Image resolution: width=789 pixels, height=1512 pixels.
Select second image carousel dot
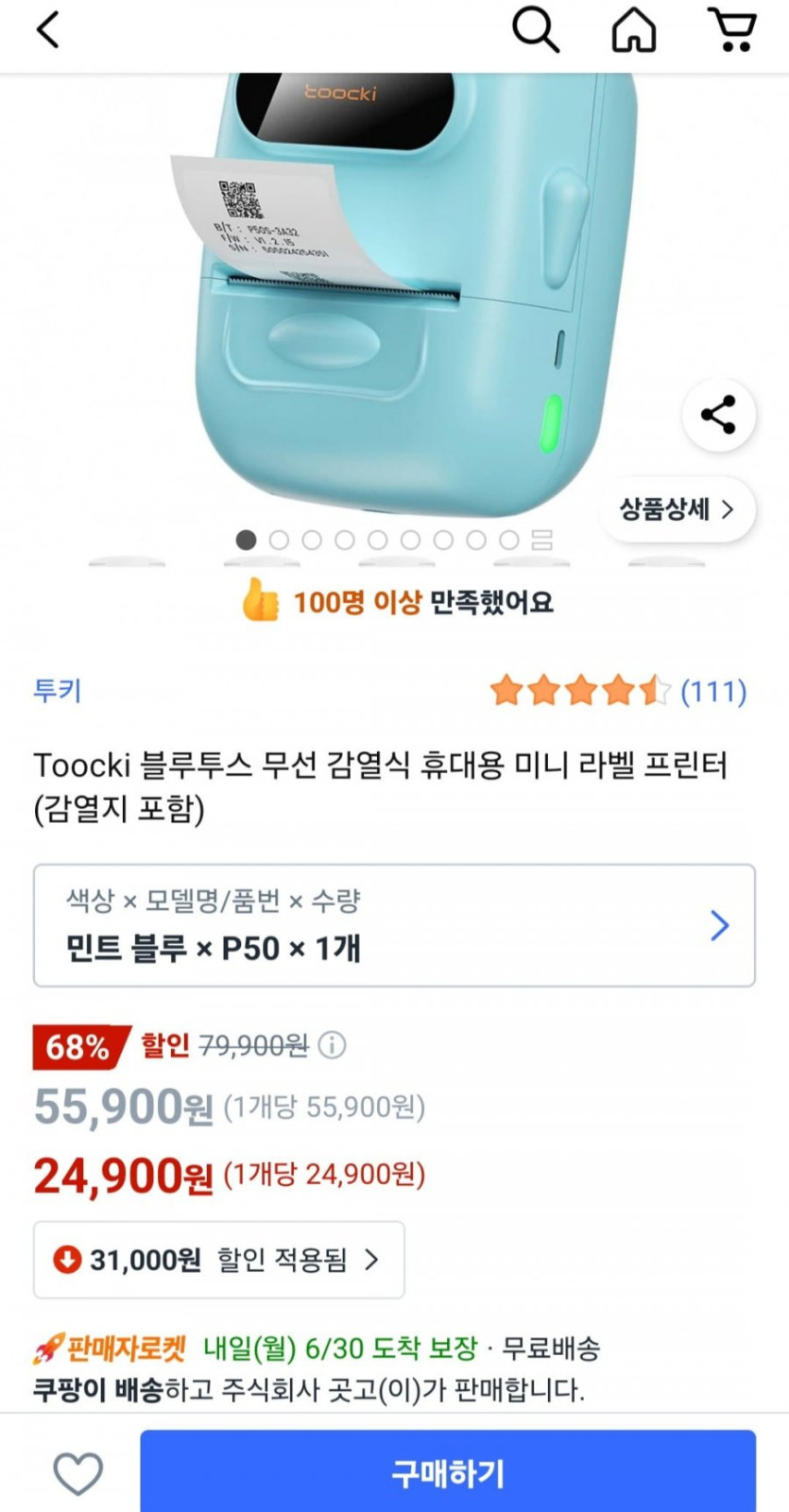[x=279, y=540]
